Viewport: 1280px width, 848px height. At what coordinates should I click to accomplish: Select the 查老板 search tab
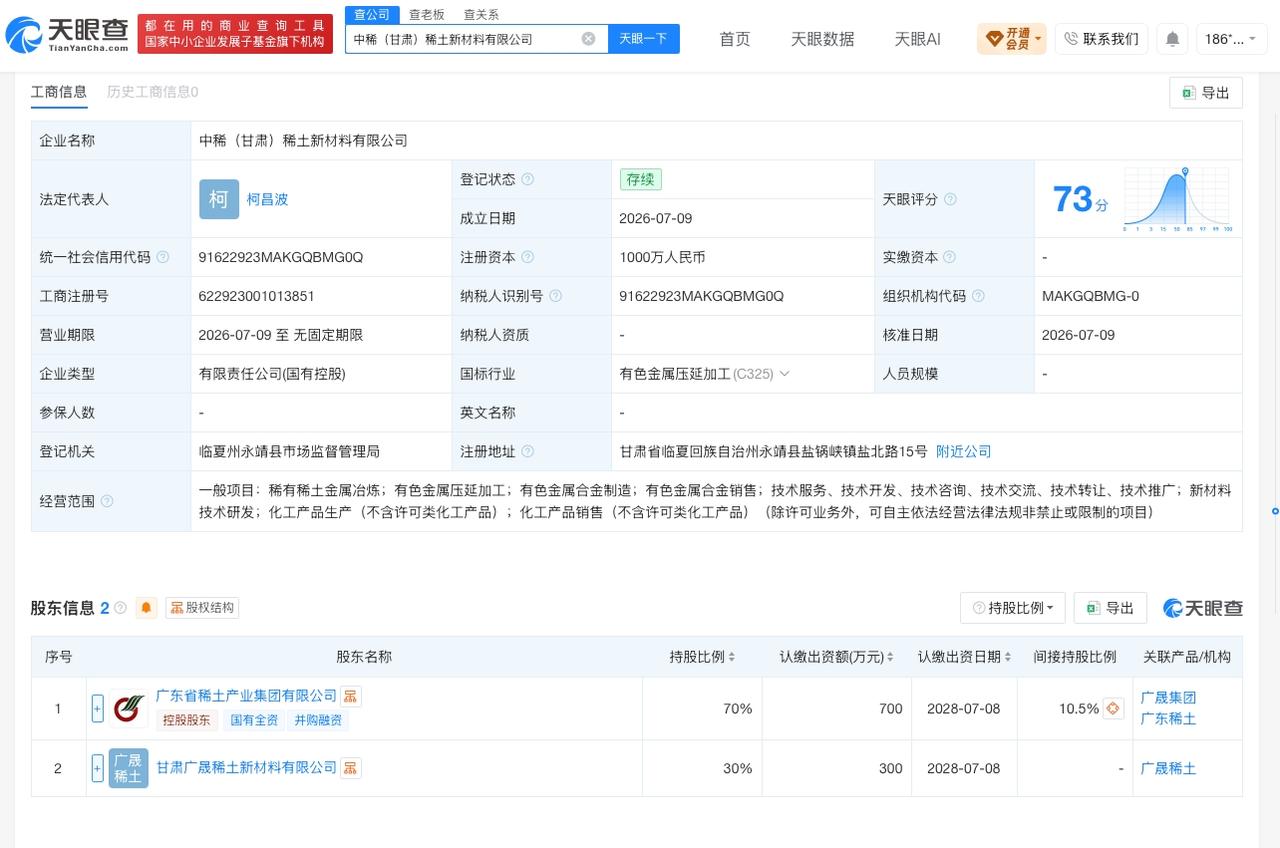point(426,14)
